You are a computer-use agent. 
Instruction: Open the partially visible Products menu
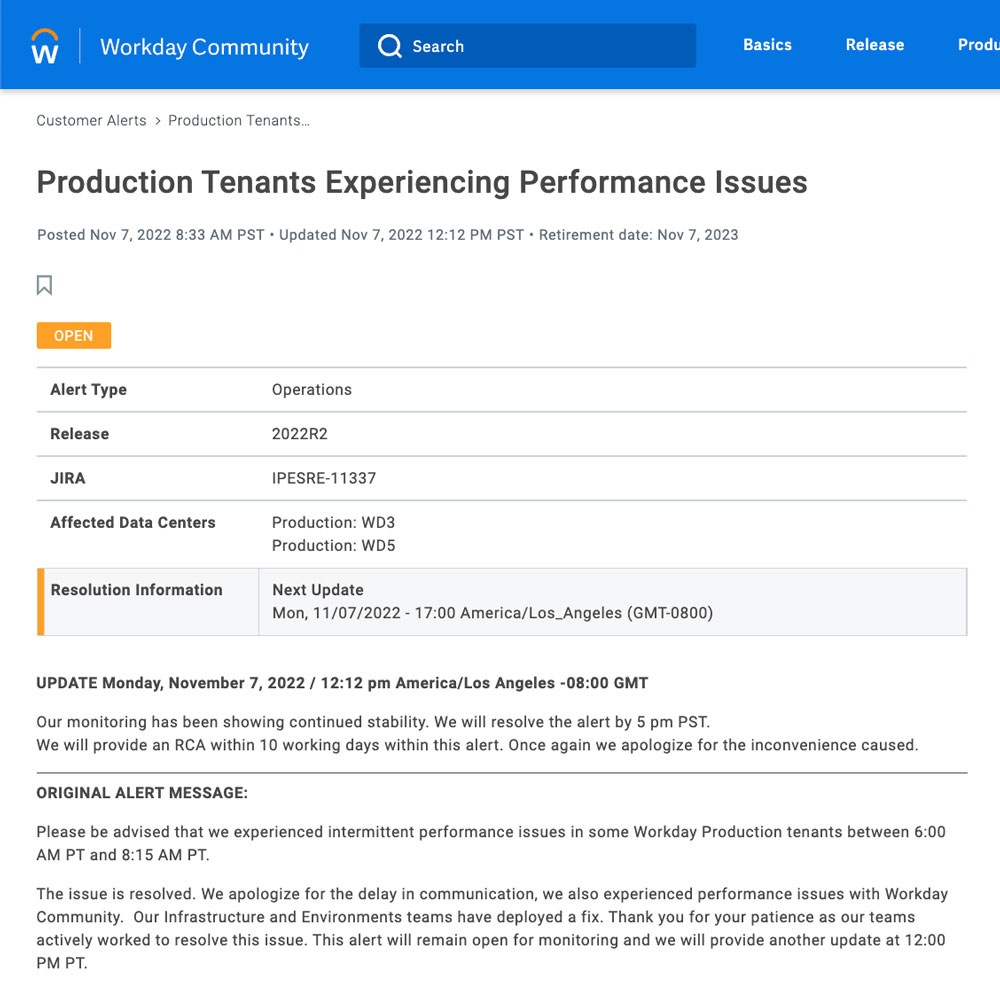978,45
